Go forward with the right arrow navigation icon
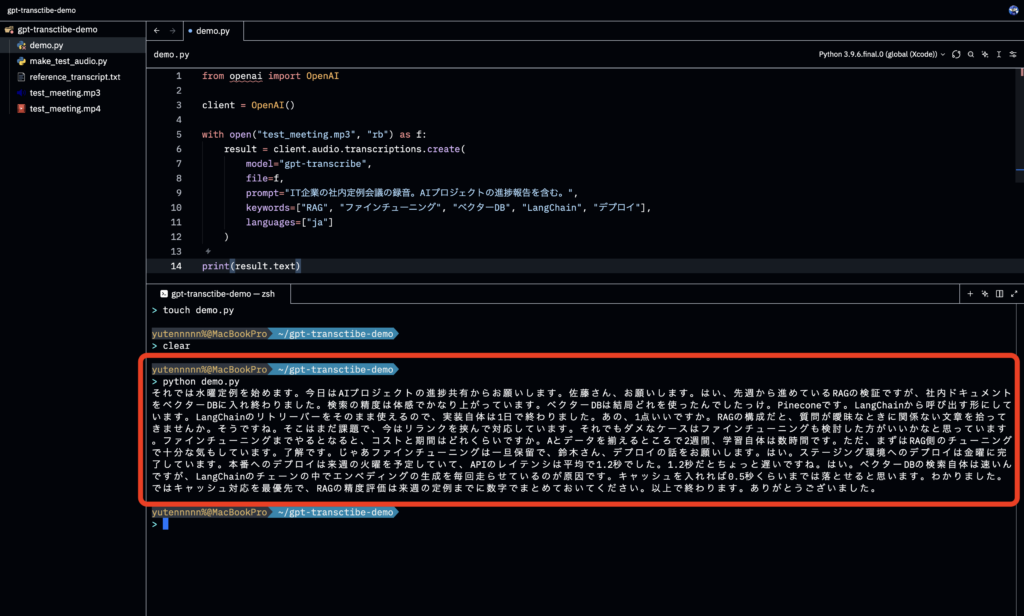 tap(172, 31)
